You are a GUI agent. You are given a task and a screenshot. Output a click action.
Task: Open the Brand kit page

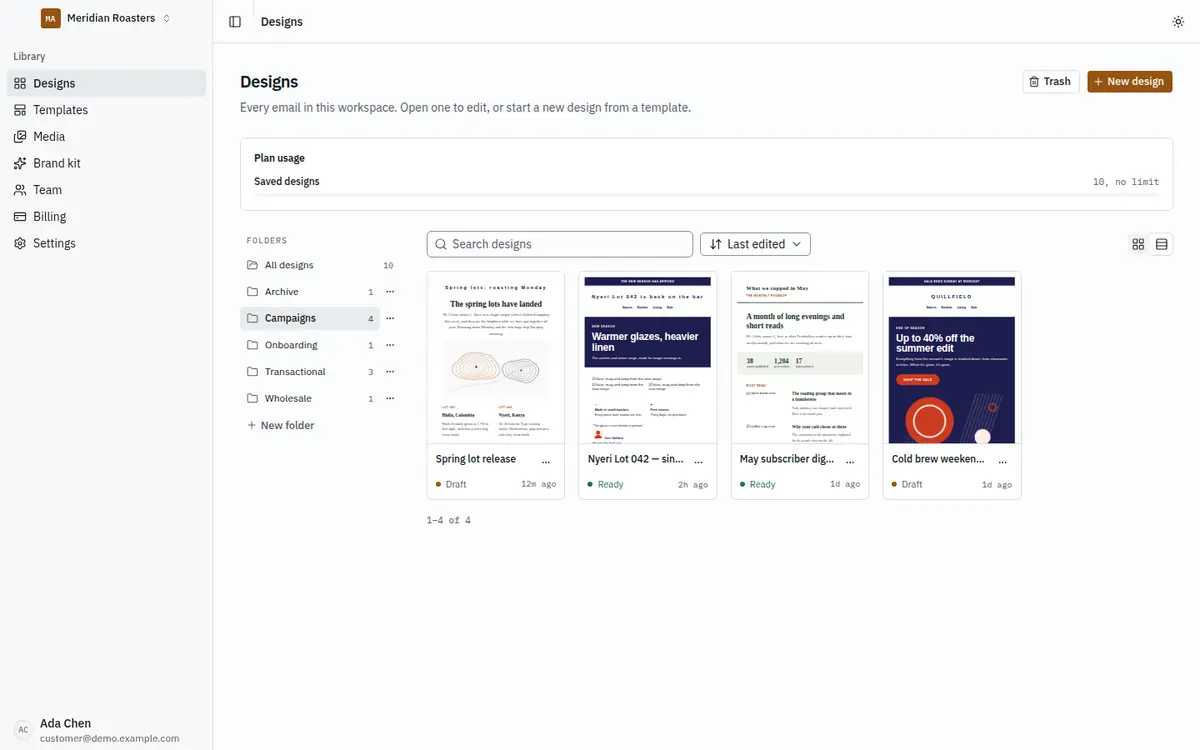106,163
